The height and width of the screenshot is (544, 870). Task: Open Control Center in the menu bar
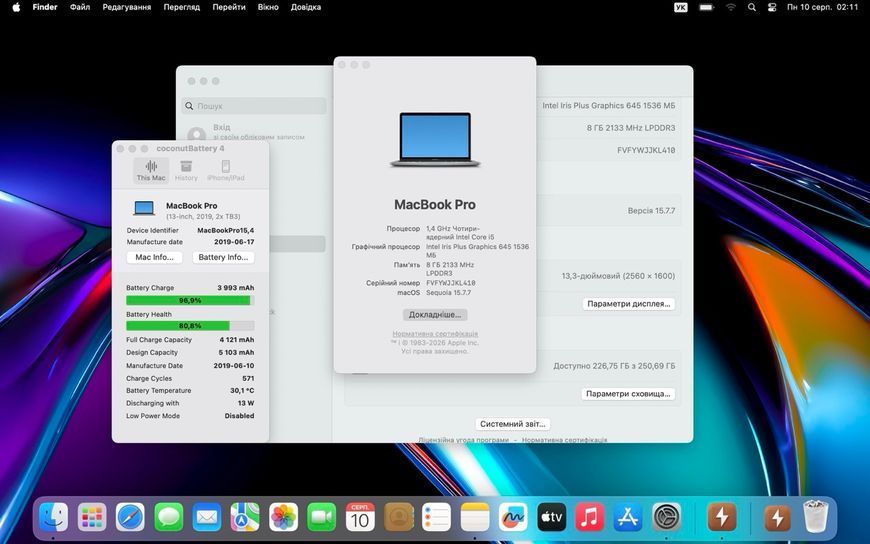pyautogui.click(x=772, y=7)
